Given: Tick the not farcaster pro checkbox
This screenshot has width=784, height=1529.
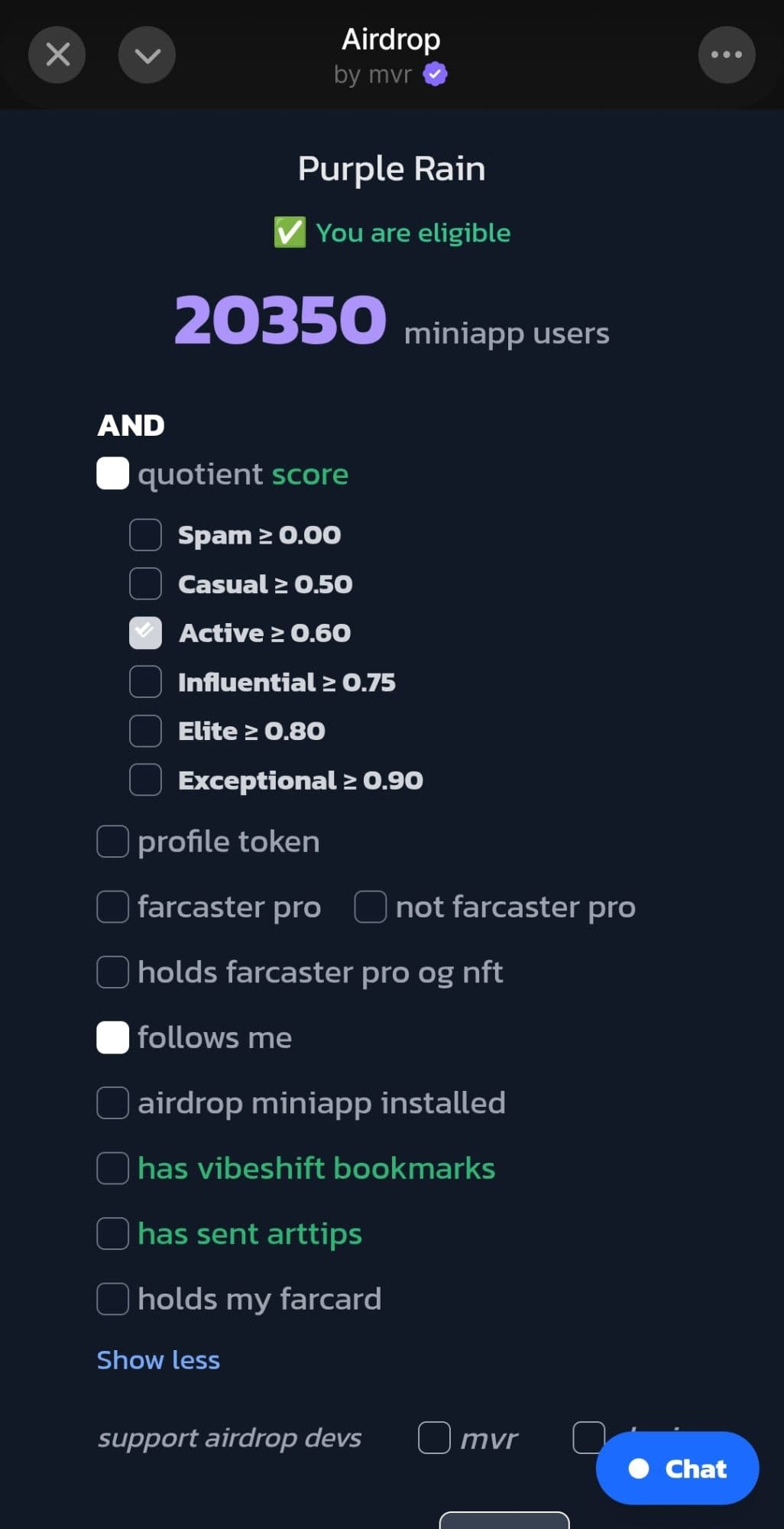Looking at the screenshot, I should pyautogui.click(x=371, y=907).
